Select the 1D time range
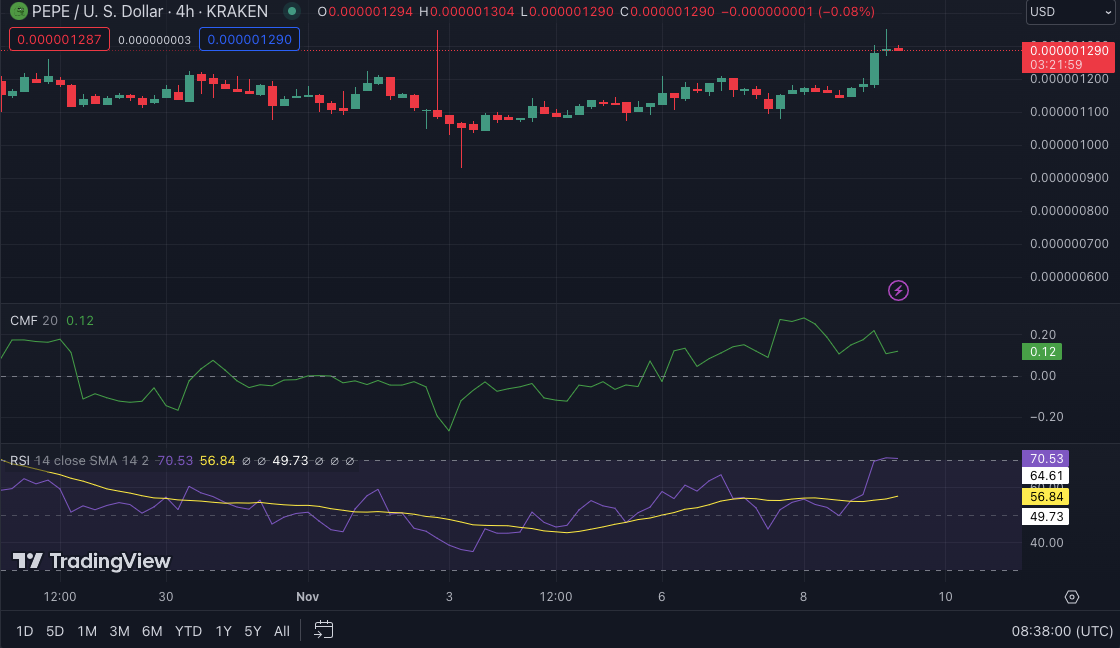 [24, 631]
